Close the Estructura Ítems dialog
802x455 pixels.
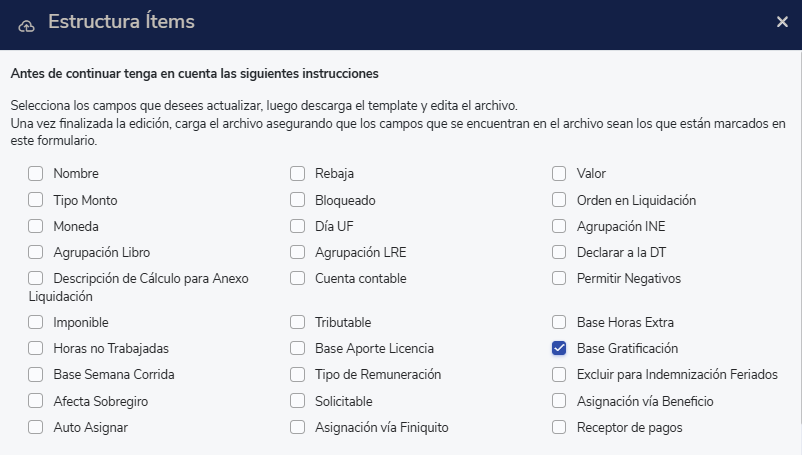pos(782,22)
